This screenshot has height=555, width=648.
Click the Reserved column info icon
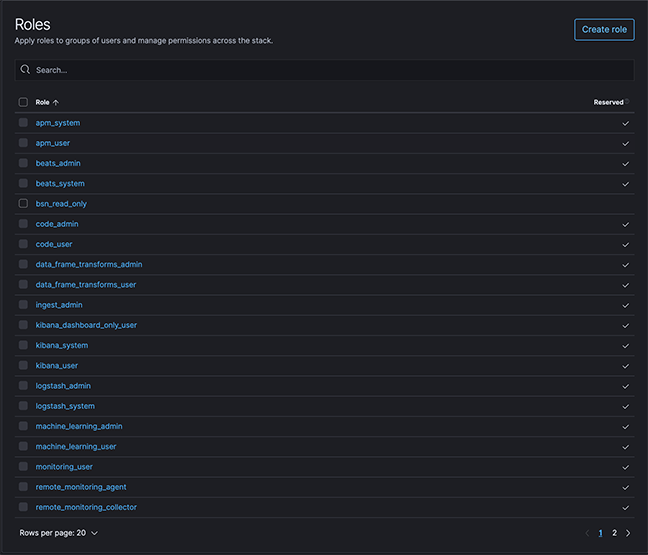click(627, 101)
